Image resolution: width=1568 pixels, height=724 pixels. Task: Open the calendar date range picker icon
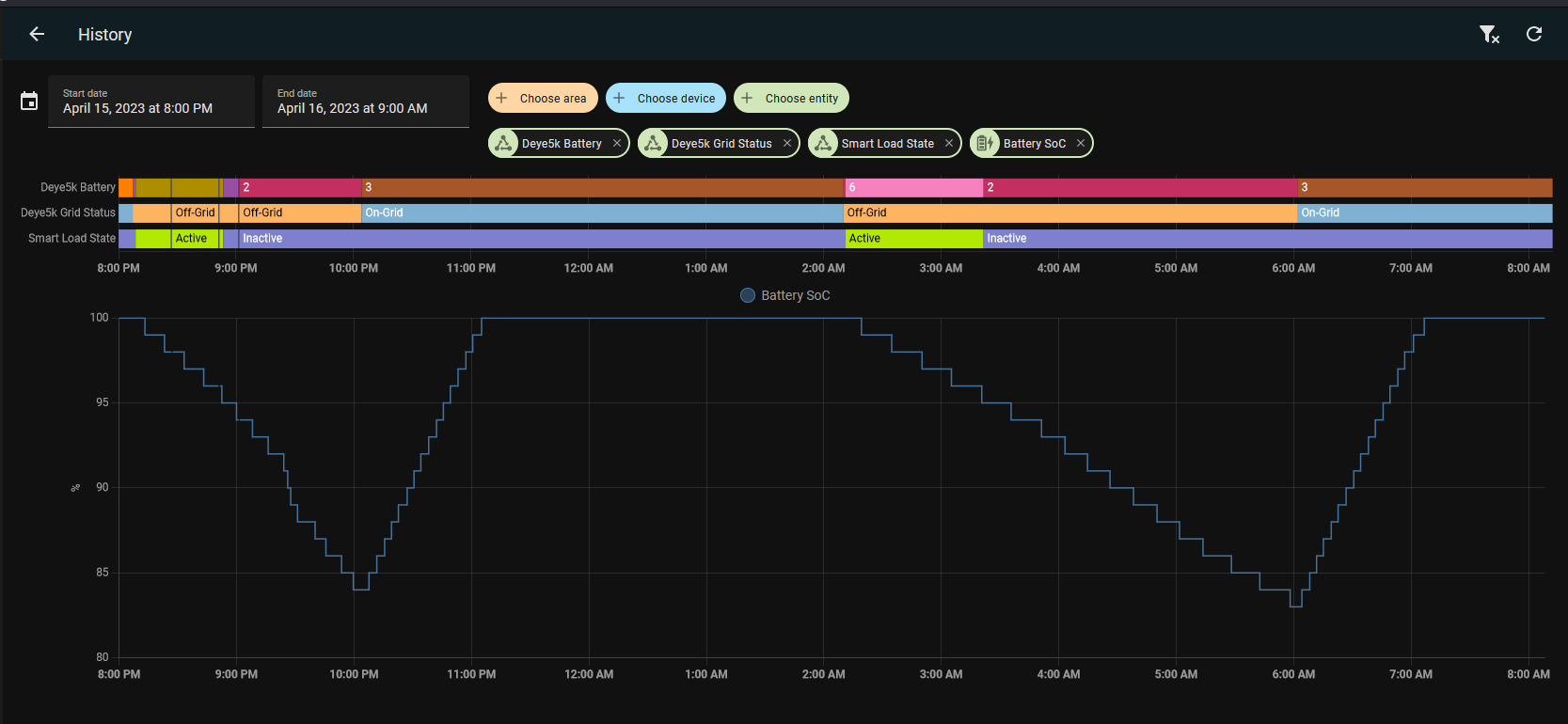[x=29, y=102]
